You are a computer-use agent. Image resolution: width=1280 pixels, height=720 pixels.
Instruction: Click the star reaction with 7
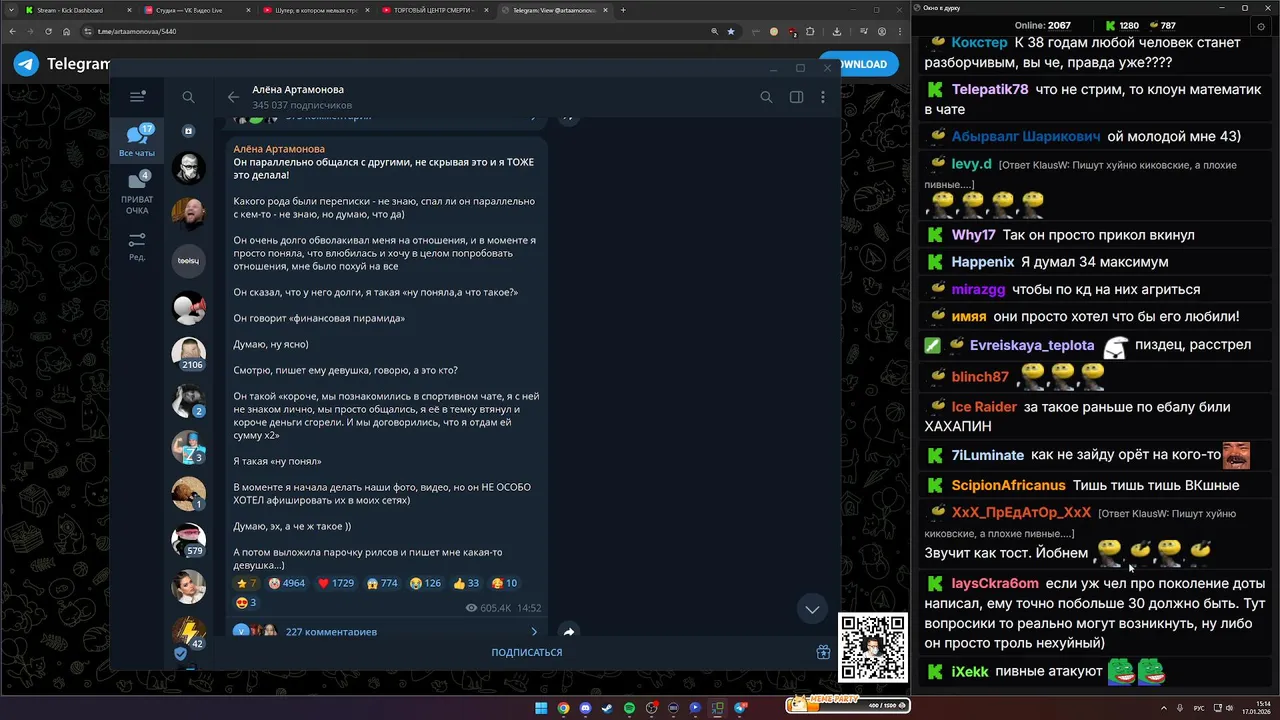click(246, 583)
